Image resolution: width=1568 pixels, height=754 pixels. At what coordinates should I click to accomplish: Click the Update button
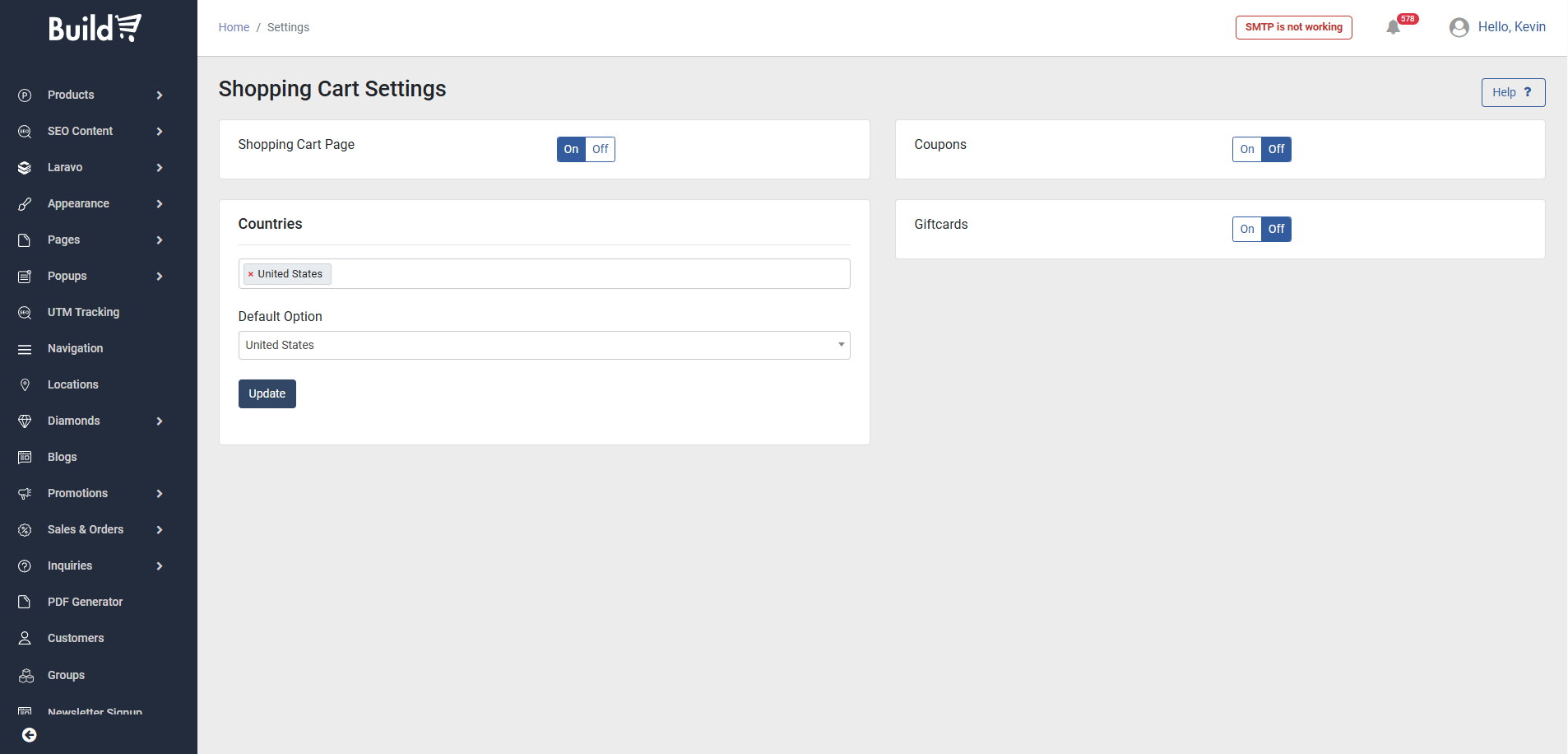(x=267, y=393)
